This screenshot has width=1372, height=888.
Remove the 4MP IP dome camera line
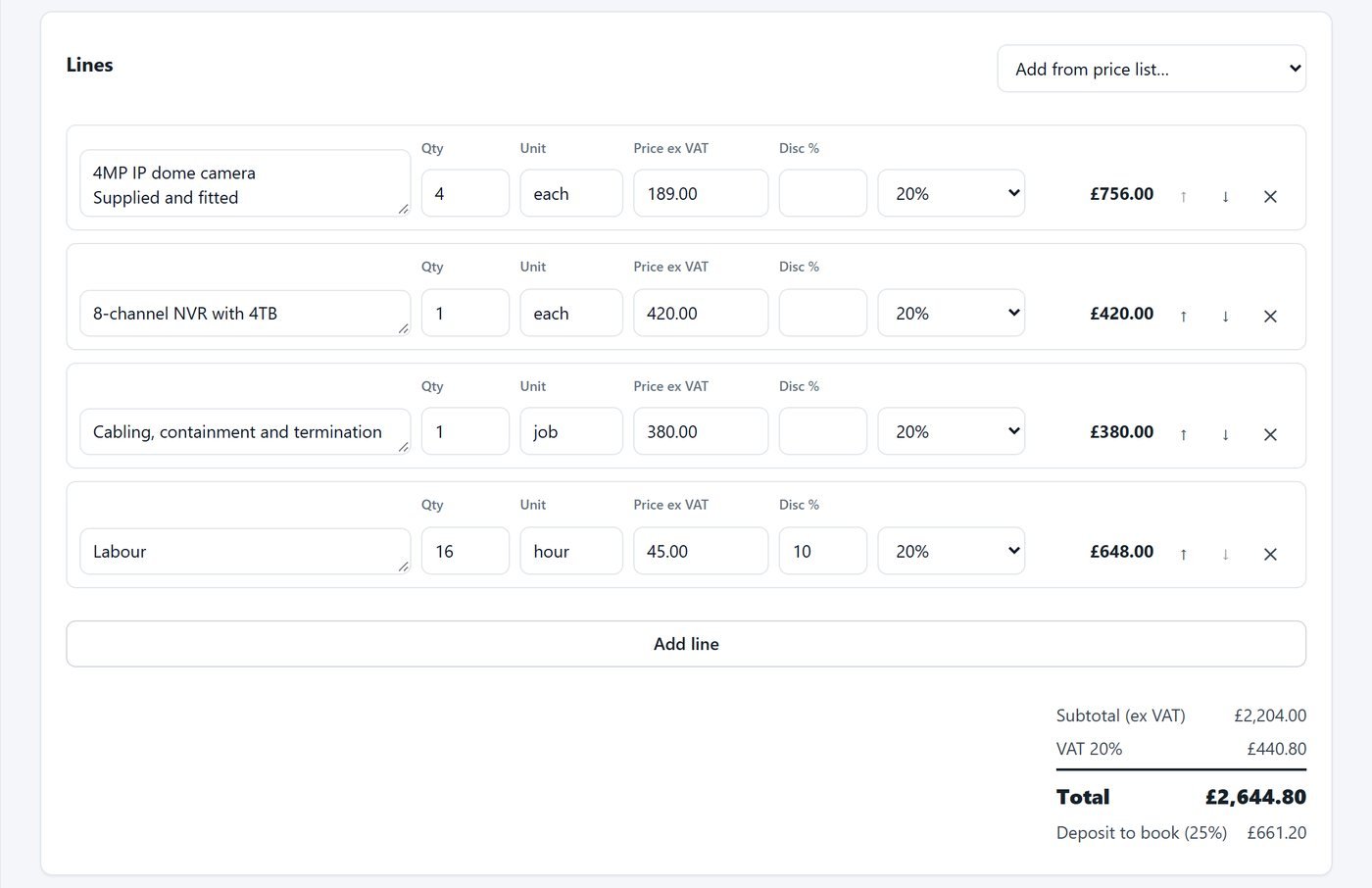tap(1270, 196)
